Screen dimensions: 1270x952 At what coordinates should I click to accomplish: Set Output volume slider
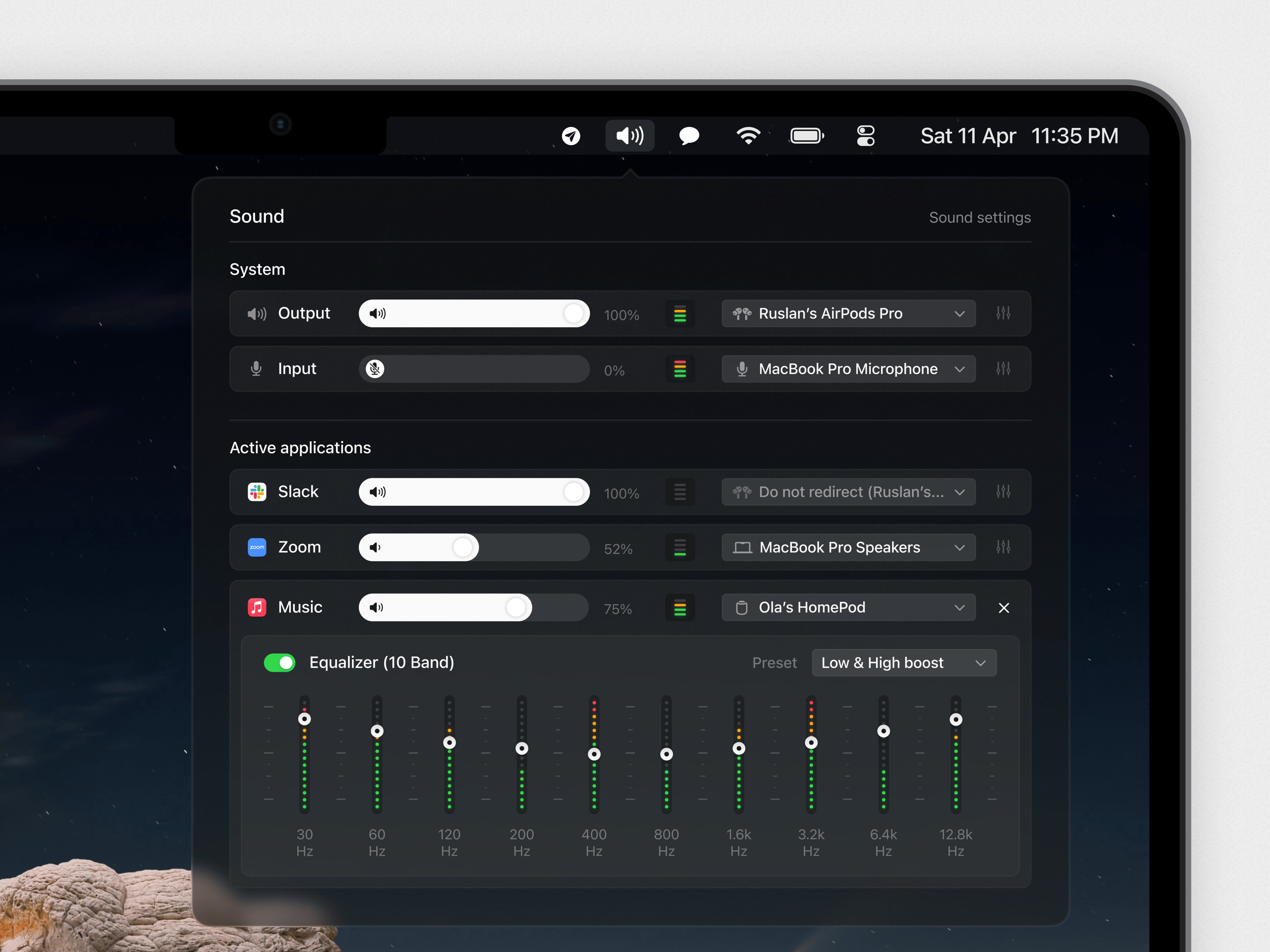(x=474, y=314)
